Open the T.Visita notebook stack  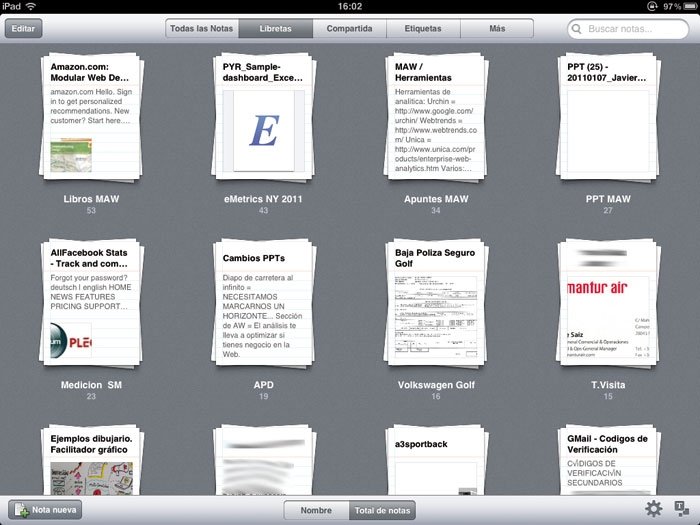coord(608,304)
